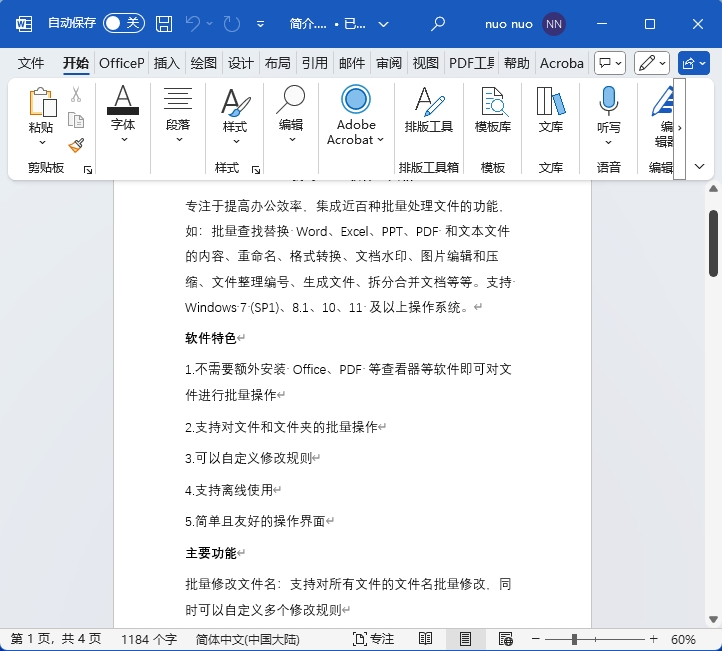Click the Word application icon in title bar
The width and height of the screenshot is (722, 651).
tap(24, 23)
